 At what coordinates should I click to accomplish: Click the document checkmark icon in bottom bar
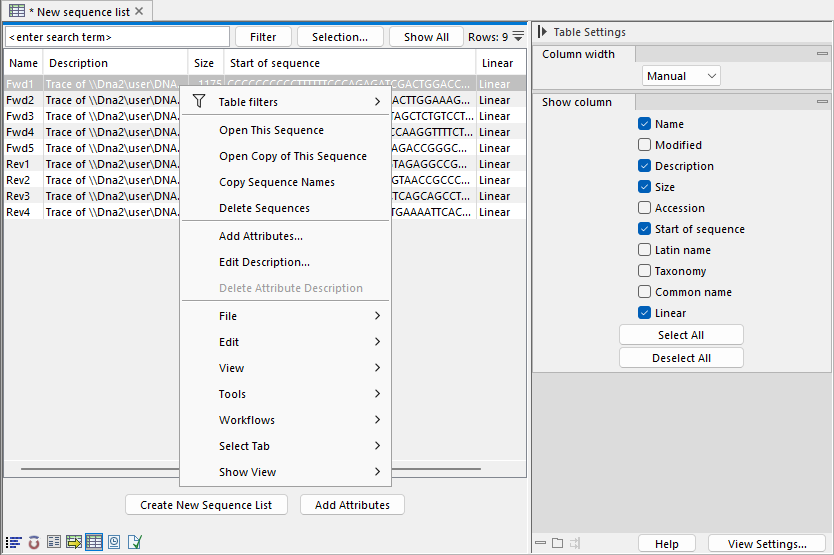(134, 542)
